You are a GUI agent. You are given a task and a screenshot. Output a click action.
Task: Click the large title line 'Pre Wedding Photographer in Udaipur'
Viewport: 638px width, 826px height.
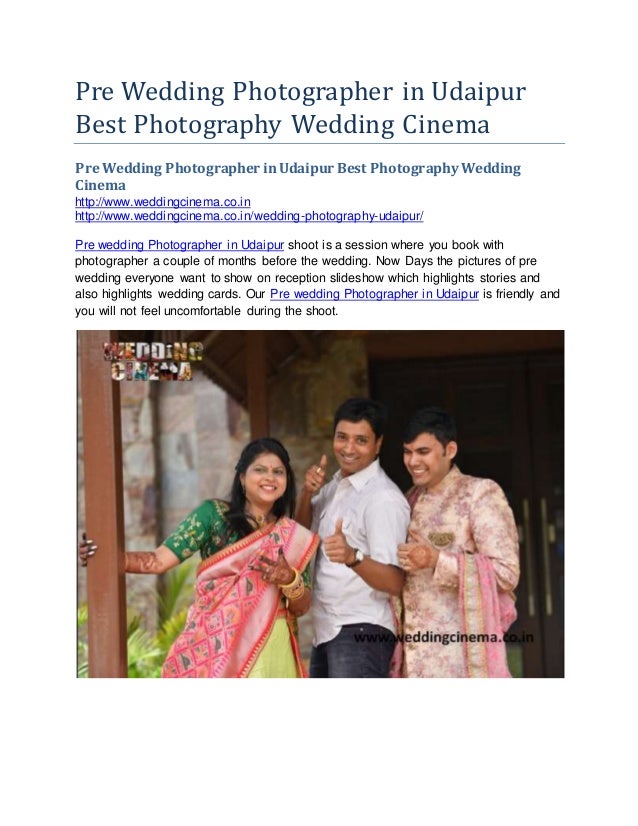pos(300,91)
